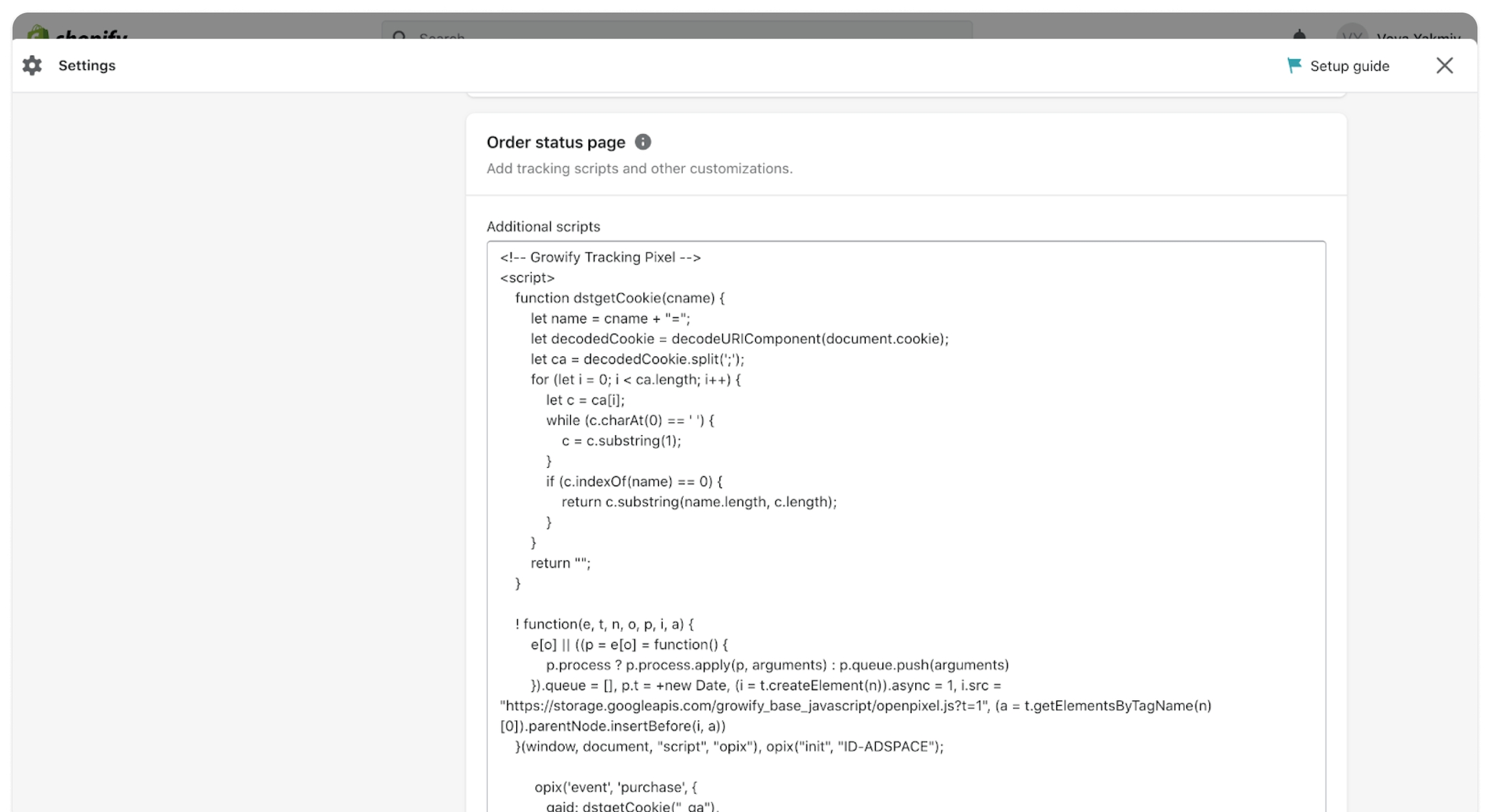Click the '! function(e, t, n, o, p, i, a) {' line
Image resolution: width=1490 pixels, height=812 pixels.
point(604,624)
